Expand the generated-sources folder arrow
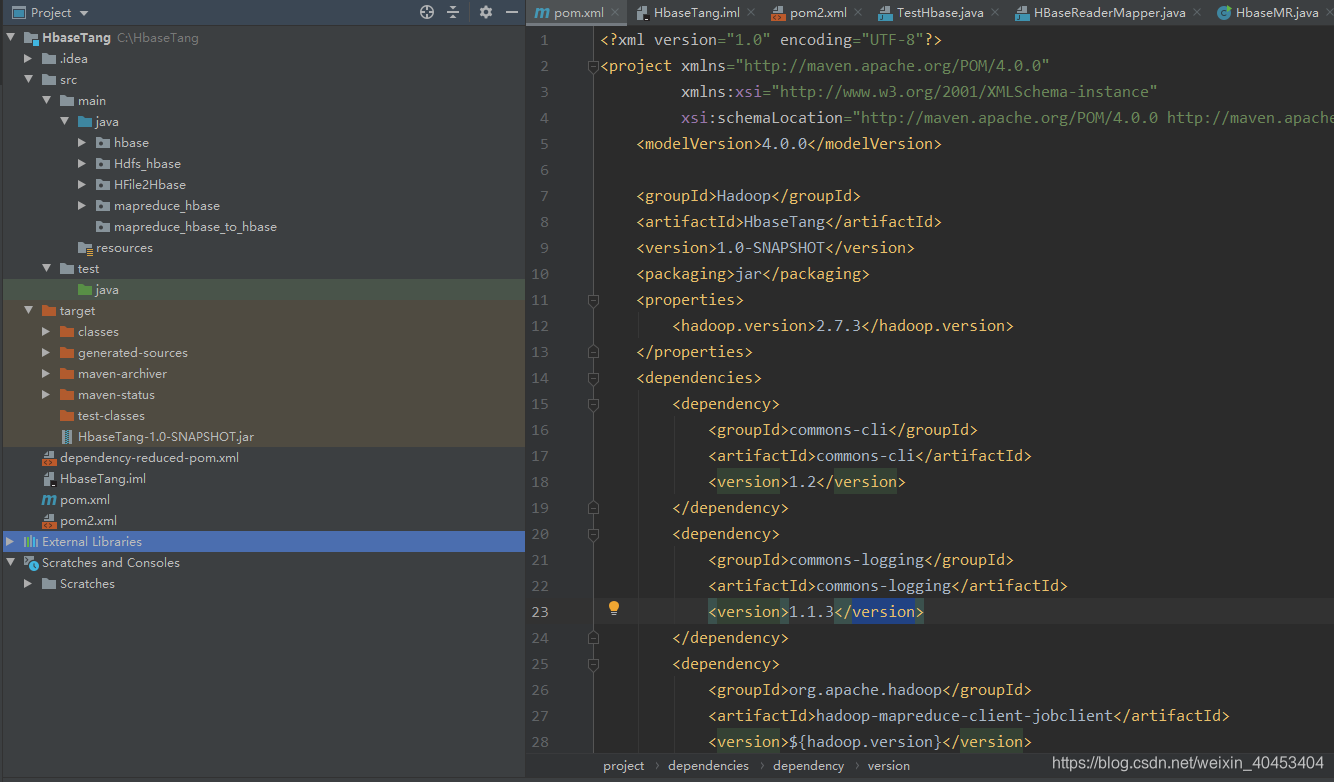Screen dimensions: 1334x782 click(x=47, y=353)
